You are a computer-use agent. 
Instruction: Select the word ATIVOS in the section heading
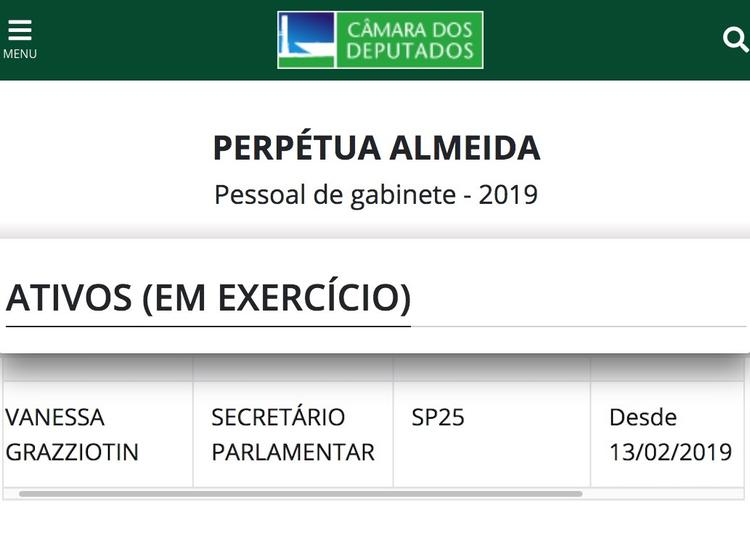click(68, 298)
